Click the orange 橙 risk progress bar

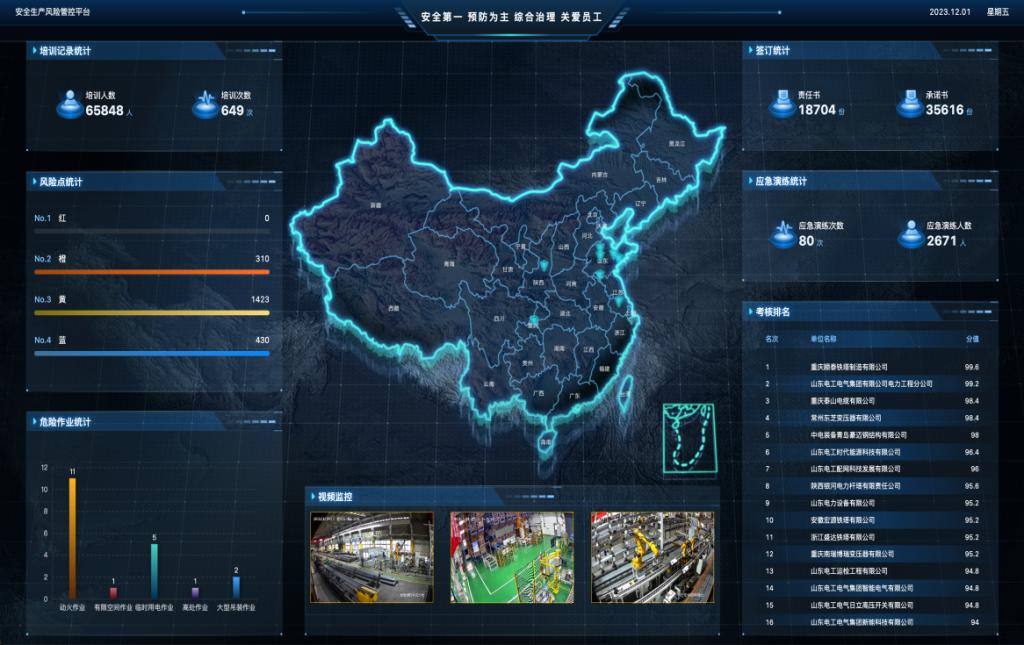click(150, 272)
